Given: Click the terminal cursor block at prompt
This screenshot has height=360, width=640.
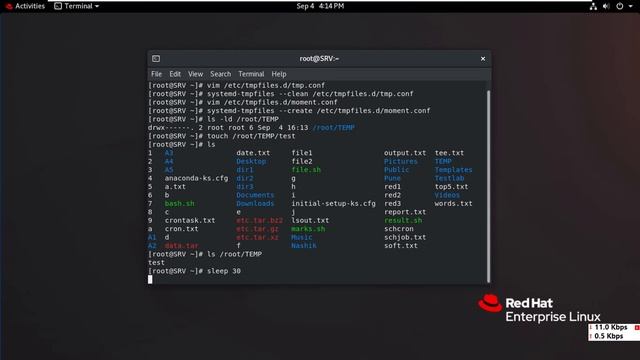Looking at the screenshot, I should 150,279.
